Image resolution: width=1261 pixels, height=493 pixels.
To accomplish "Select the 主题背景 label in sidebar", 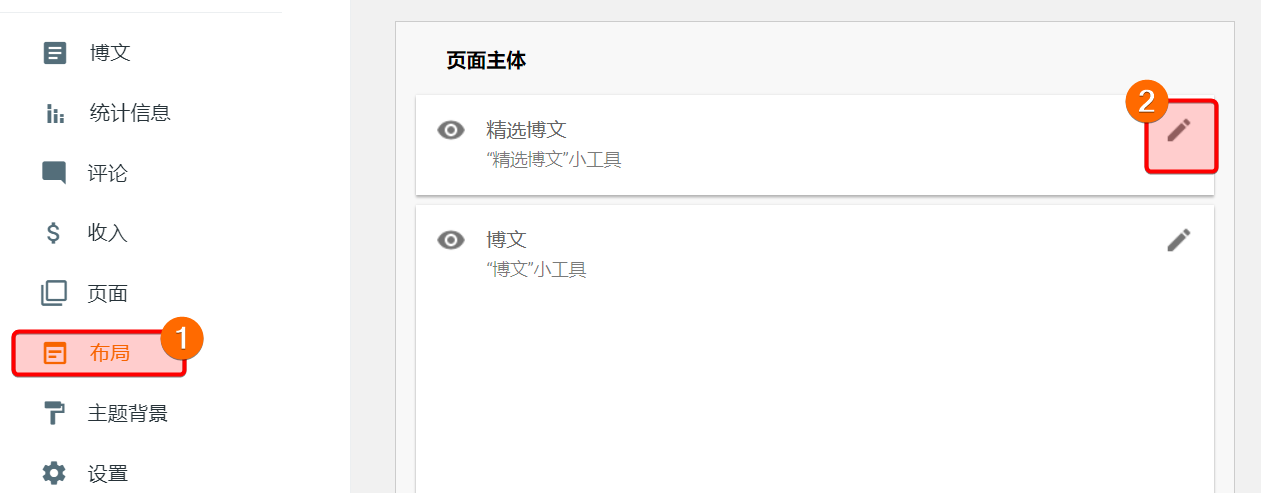I will pyautogui.click(x=128, y=413).
